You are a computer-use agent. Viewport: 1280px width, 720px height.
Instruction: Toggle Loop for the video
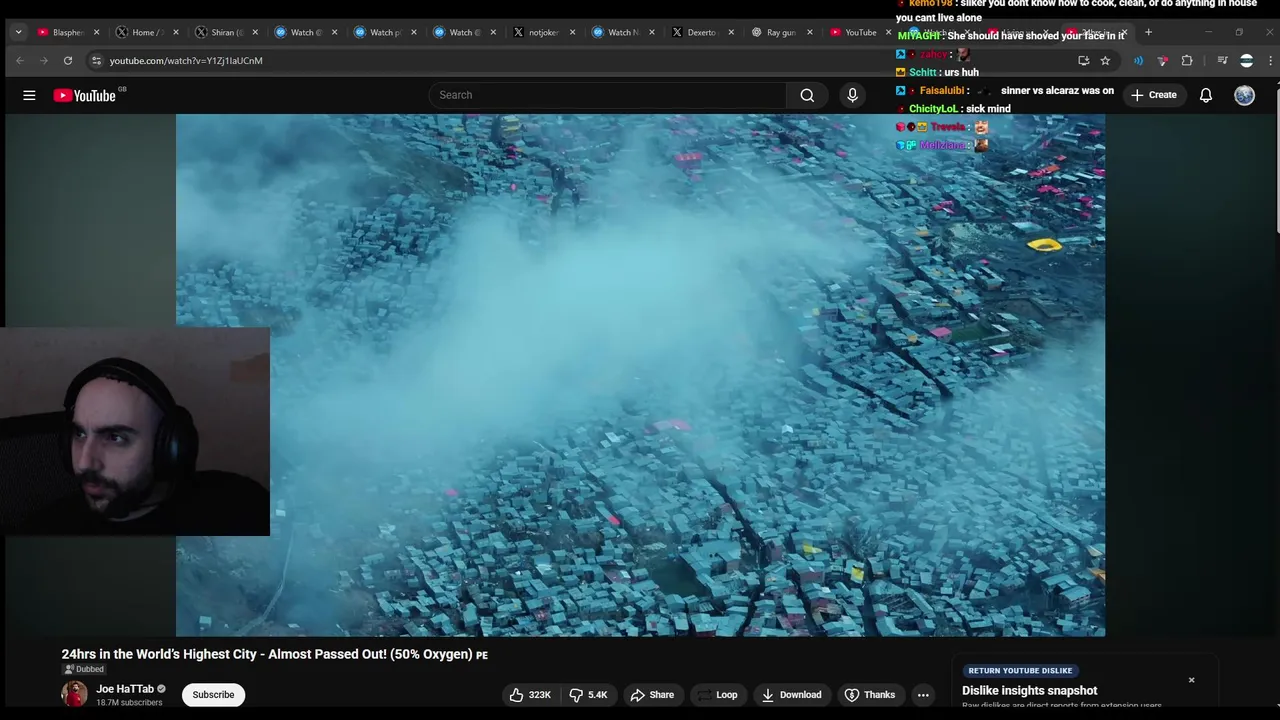(717, 695)
